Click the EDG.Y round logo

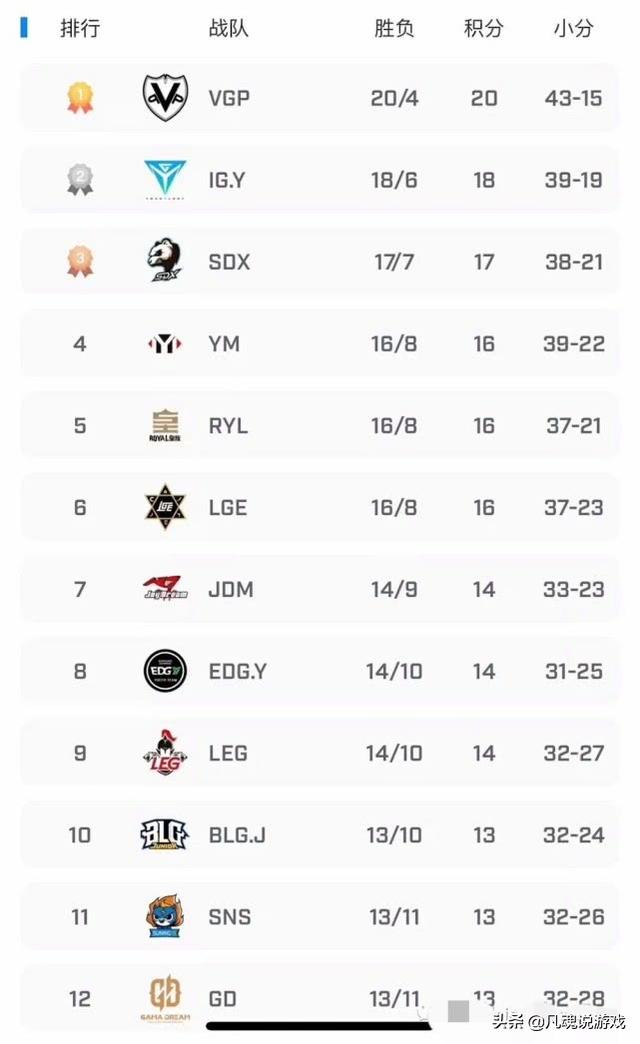165,671
